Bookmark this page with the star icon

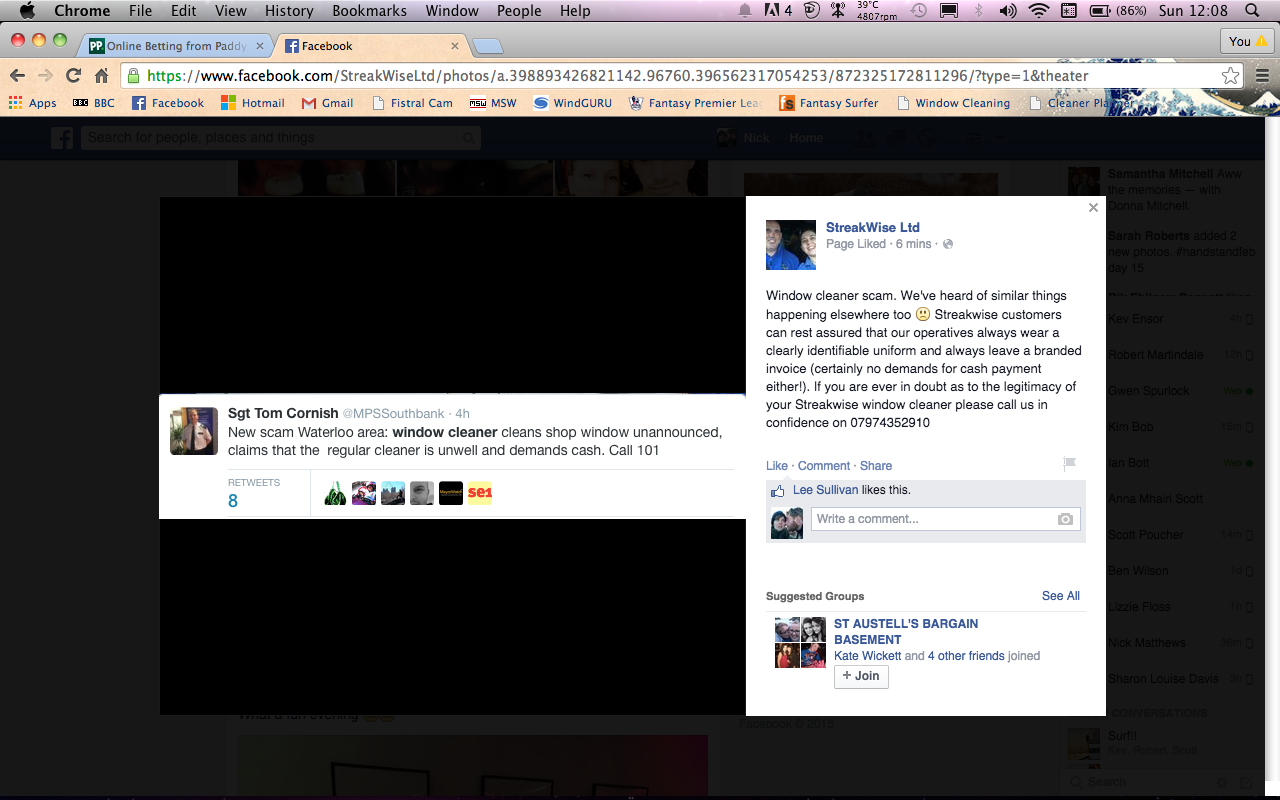(x=1231, y=76)
